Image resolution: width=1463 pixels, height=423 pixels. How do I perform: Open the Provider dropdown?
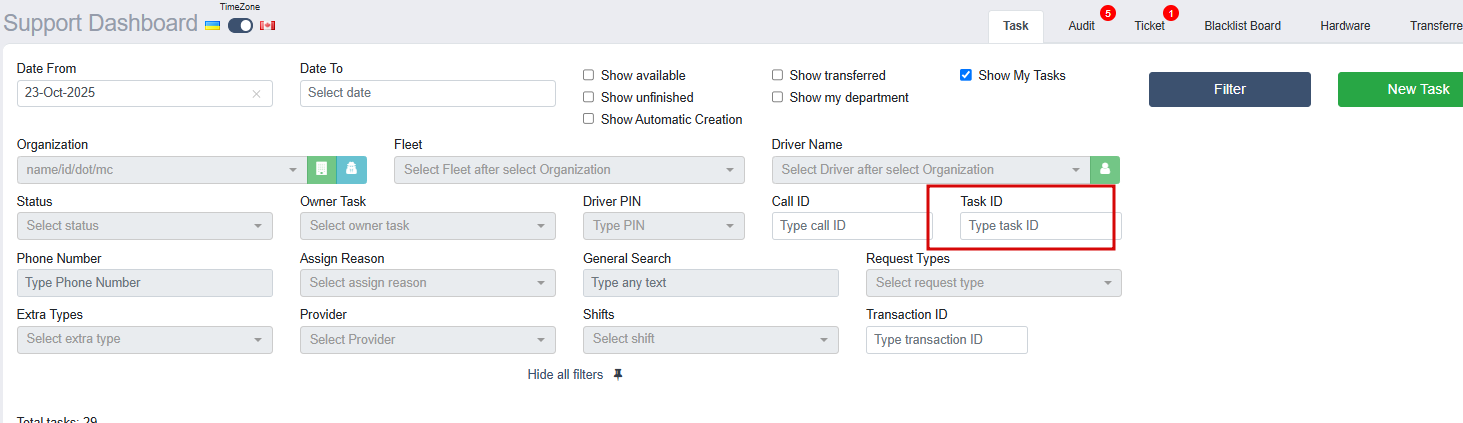[x=427, y=340]
